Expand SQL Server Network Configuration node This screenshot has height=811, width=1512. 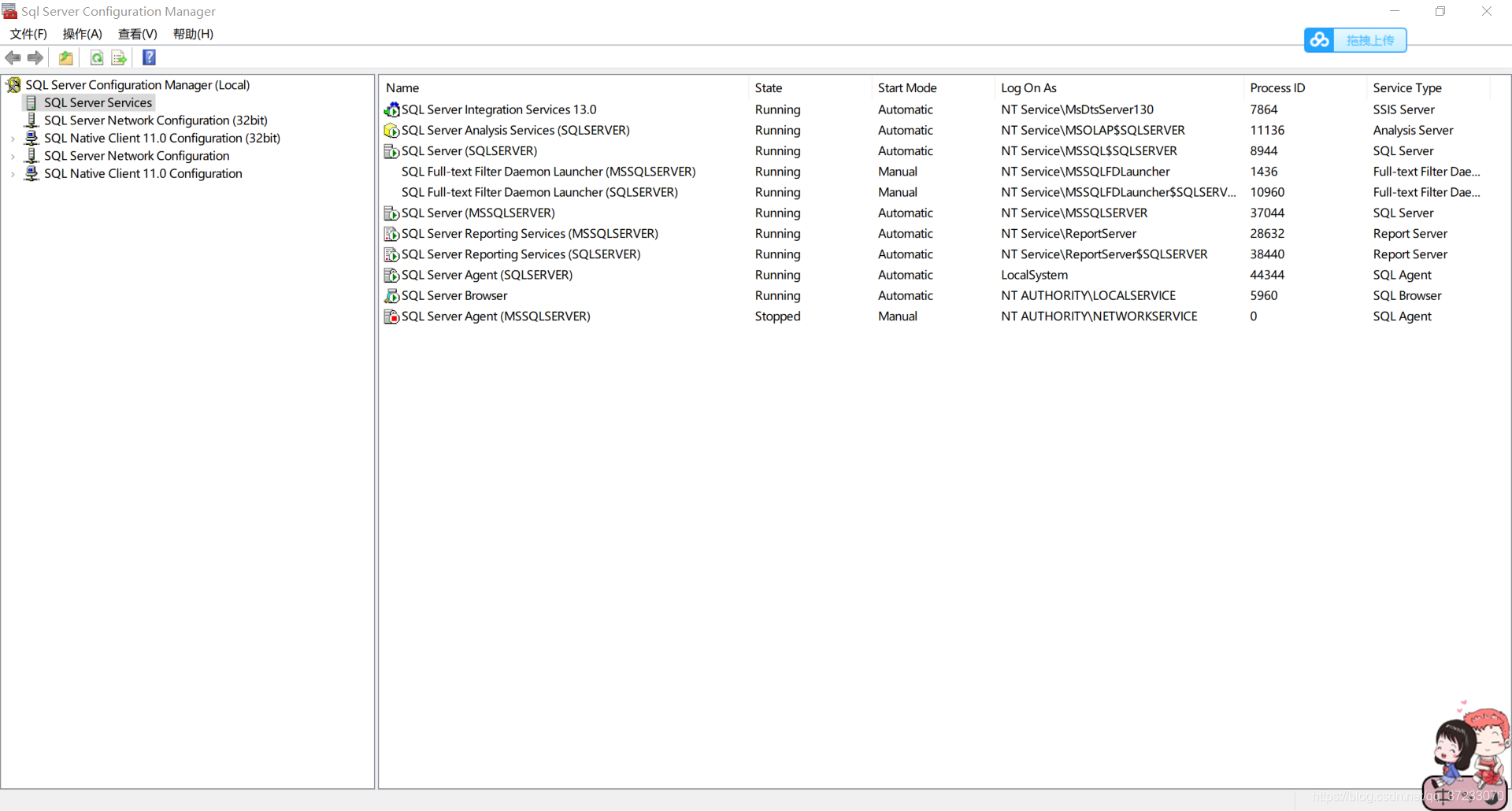point(13,156)
